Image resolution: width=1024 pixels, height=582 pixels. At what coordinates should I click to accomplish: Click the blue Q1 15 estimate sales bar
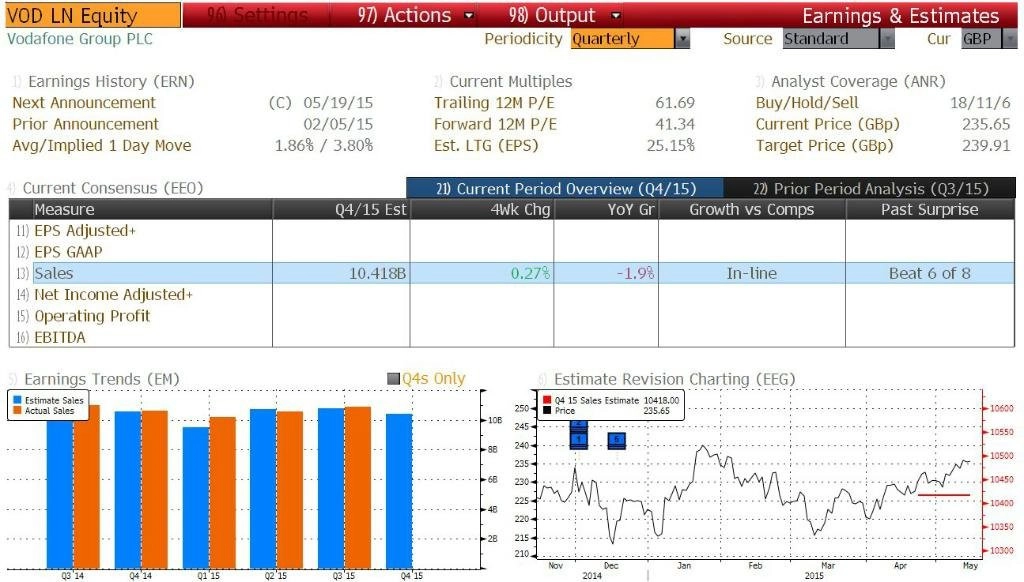[x=196, y=498]
